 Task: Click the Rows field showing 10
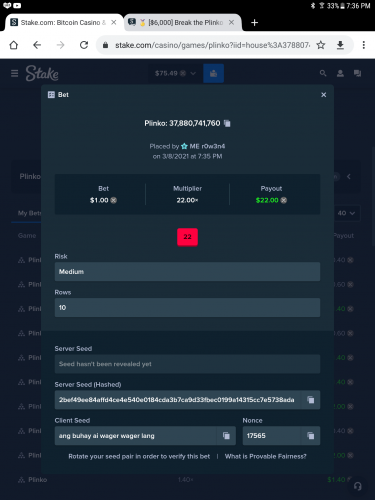187,307
